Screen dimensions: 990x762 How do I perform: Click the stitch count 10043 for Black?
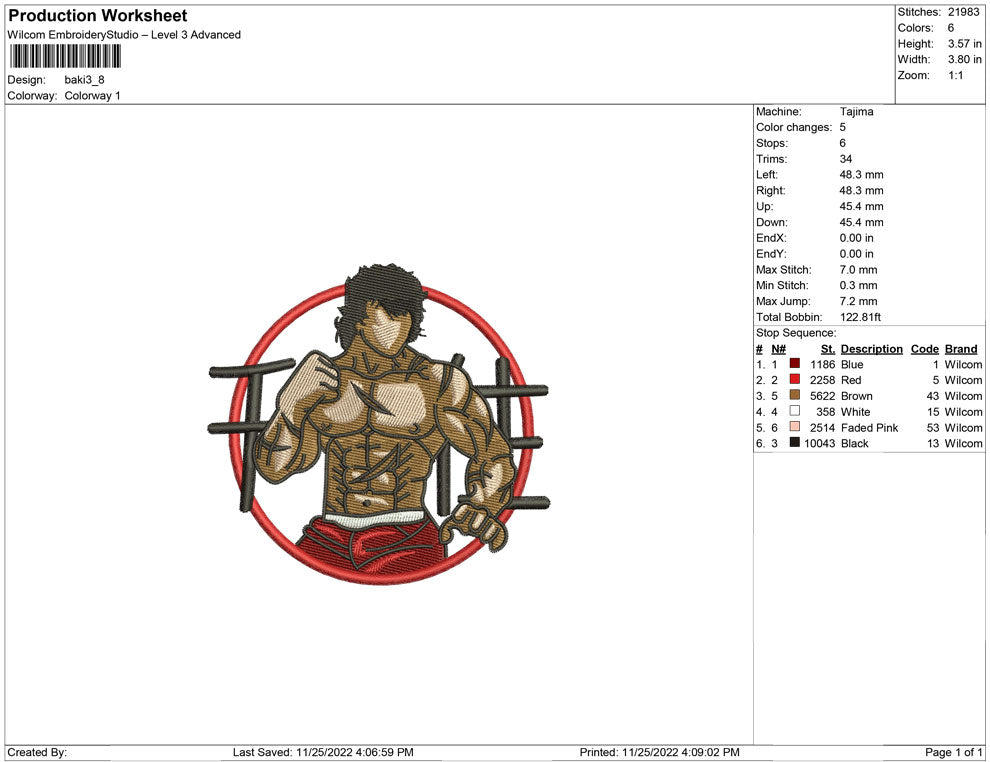pyautogui.click(x=820, y=443)
